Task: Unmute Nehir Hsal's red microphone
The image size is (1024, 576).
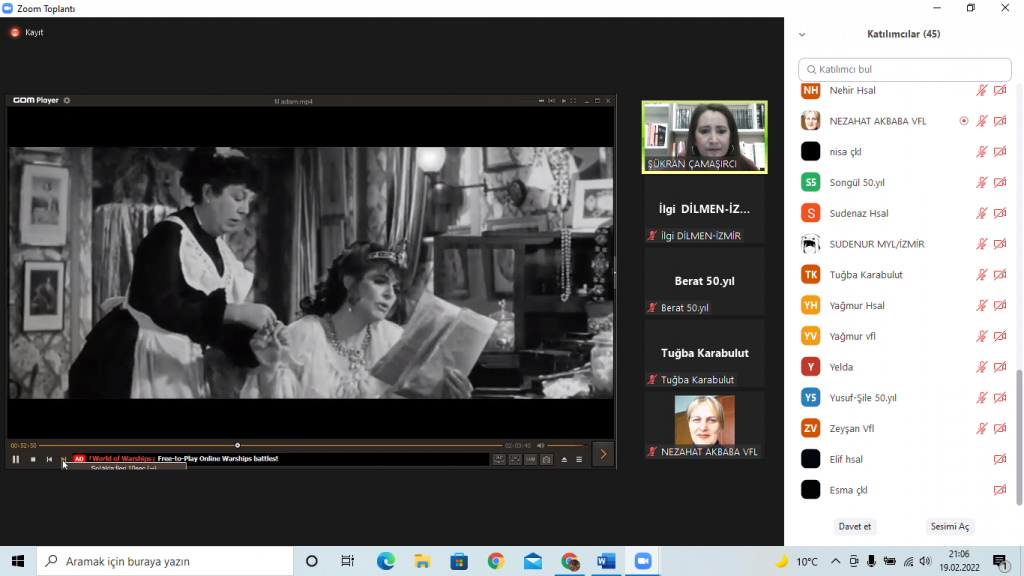Action: click(x=981, y=90)
